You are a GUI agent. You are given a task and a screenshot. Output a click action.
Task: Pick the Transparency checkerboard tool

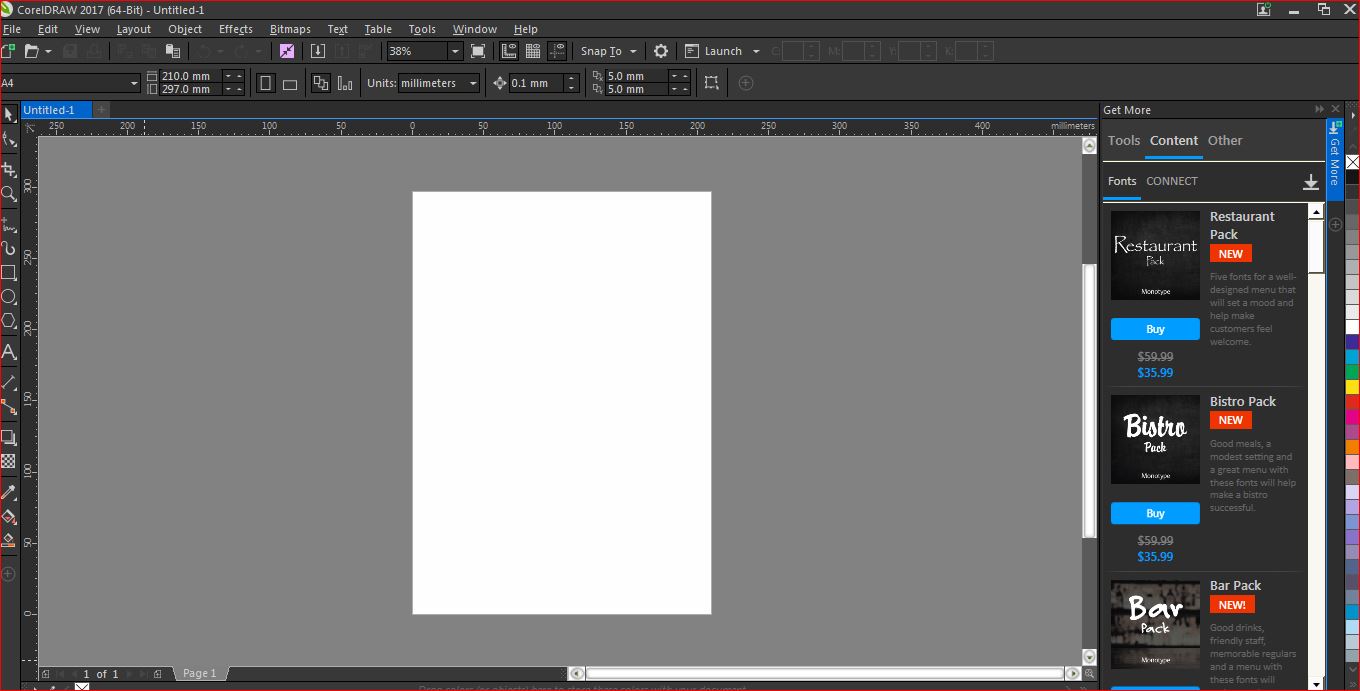9,461
